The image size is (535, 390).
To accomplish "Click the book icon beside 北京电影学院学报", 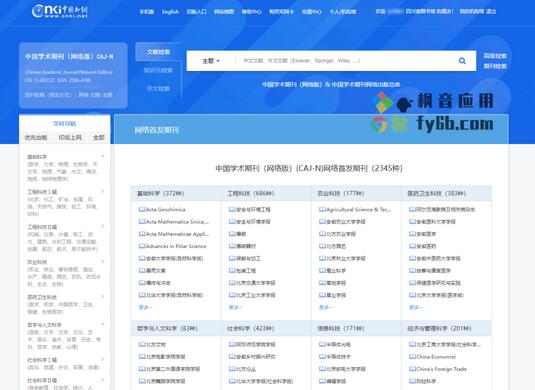I will tap(142, 357).
